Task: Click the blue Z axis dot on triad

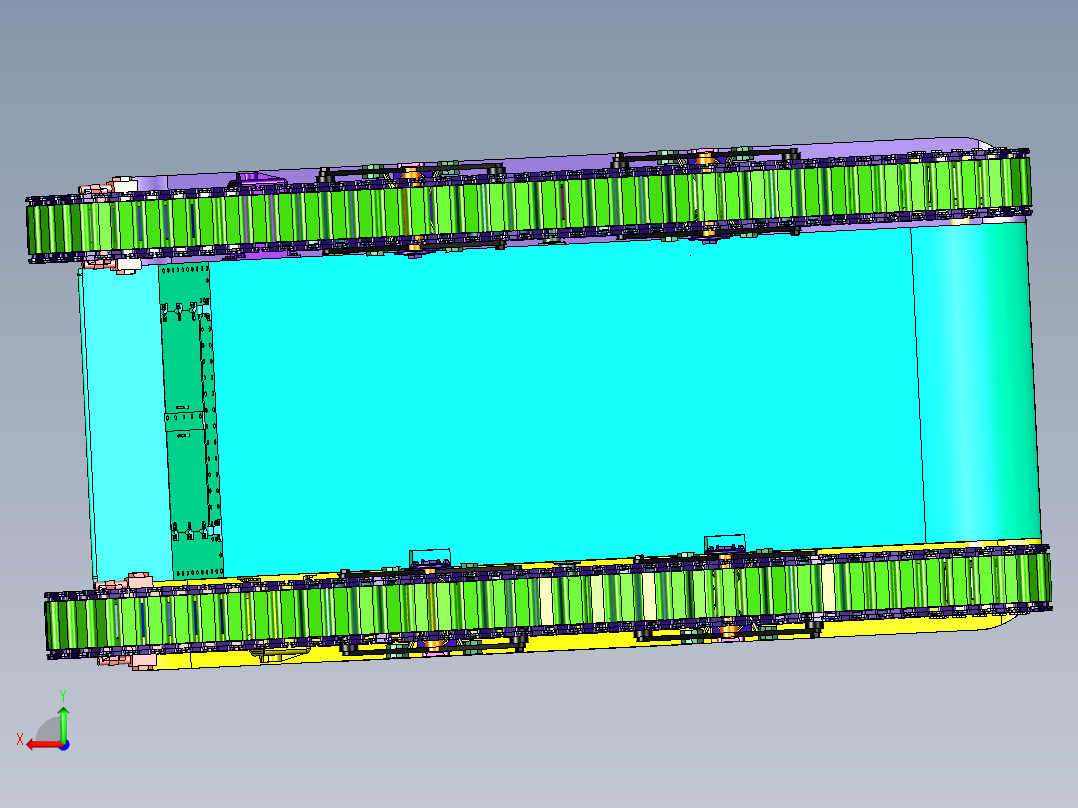Action: click(x=64, y=745)
